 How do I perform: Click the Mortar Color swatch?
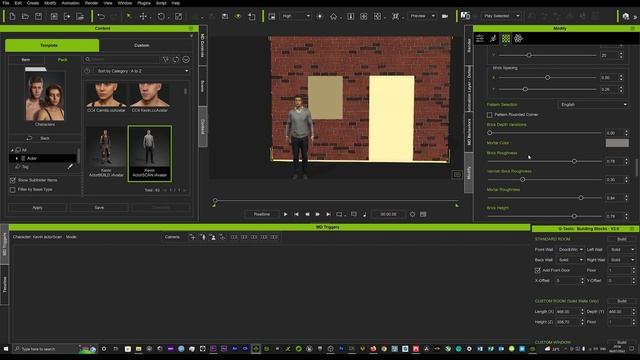pyautogui.click(x=617, y=143)
